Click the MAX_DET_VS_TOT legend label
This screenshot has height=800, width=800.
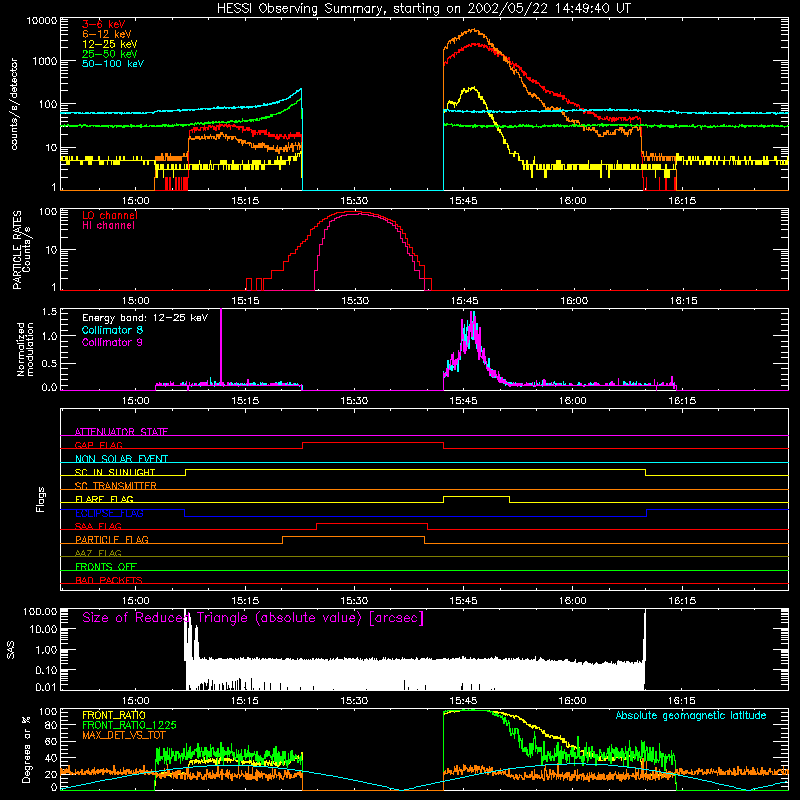point(124,735)
